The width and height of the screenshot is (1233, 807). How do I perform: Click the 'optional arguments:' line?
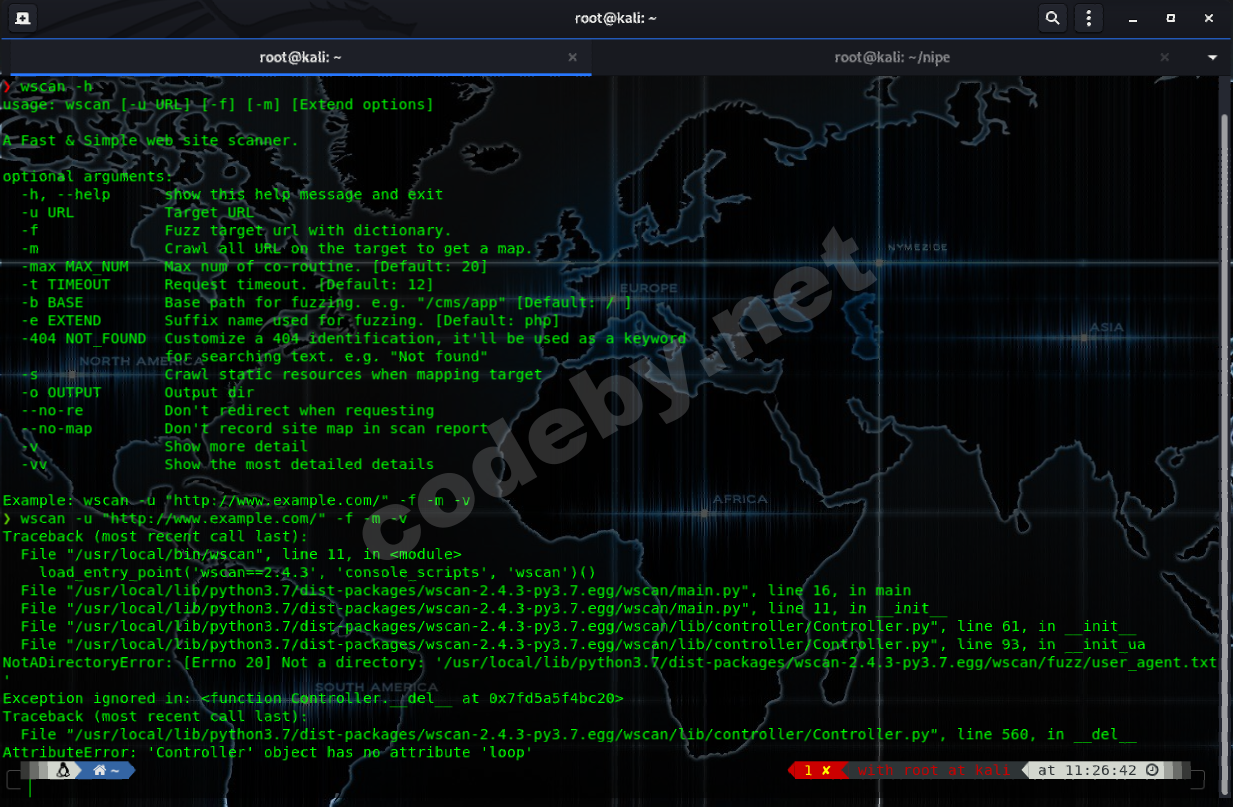point(88,176)
